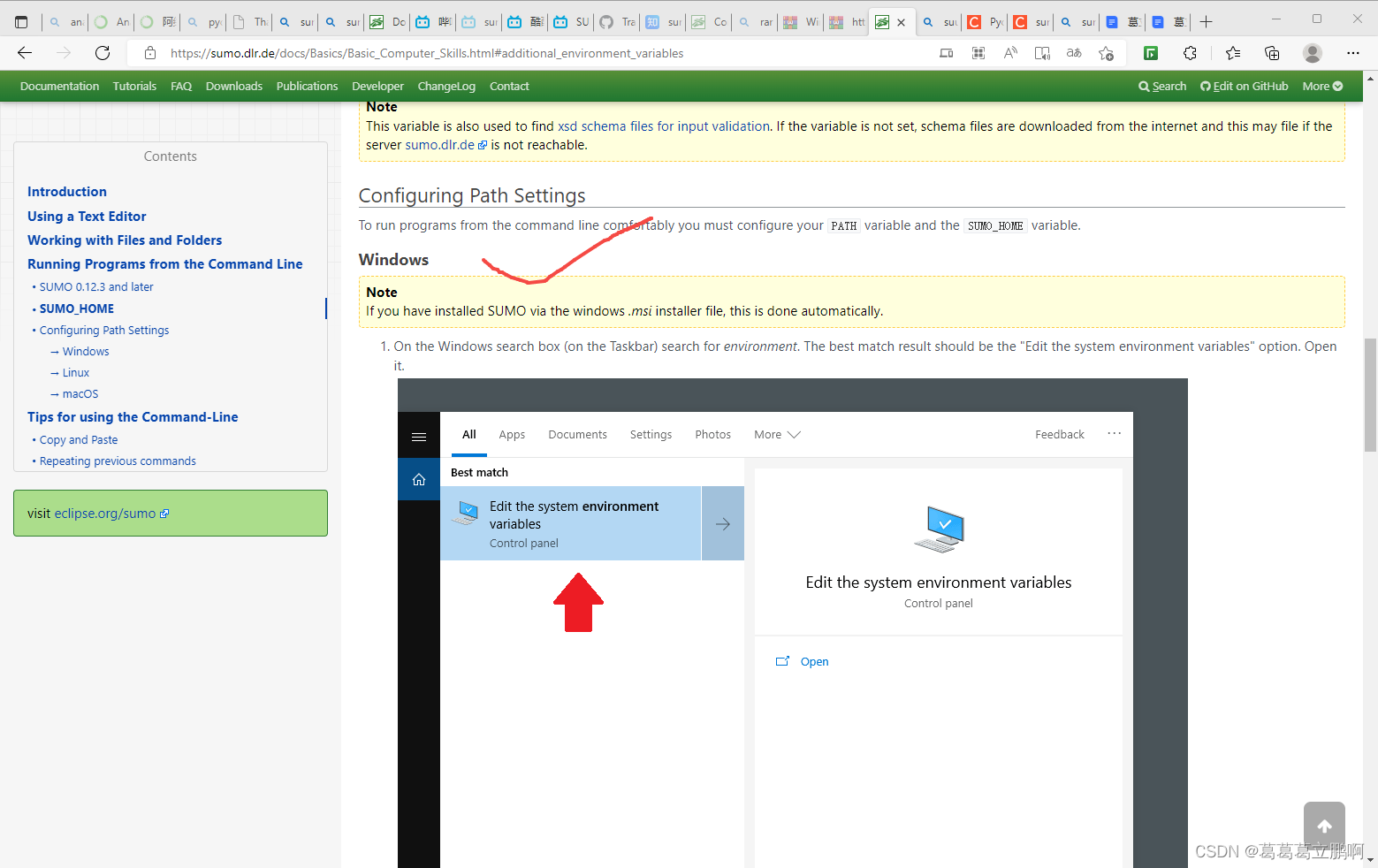This screenshot has width=1378, height=868.
Task: Go back to the previous page
Action: click(x=25, y=53)
